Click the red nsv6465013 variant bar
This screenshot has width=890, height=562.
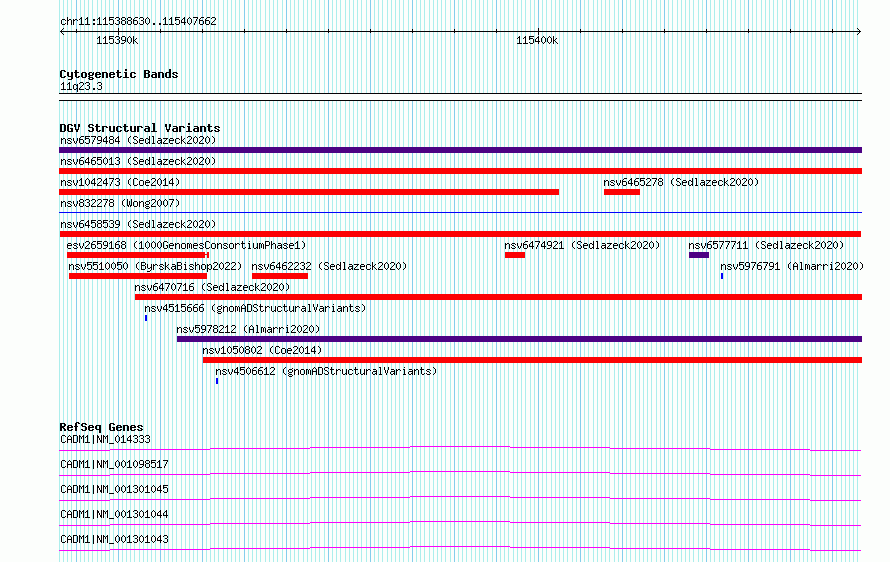(460, 171)
